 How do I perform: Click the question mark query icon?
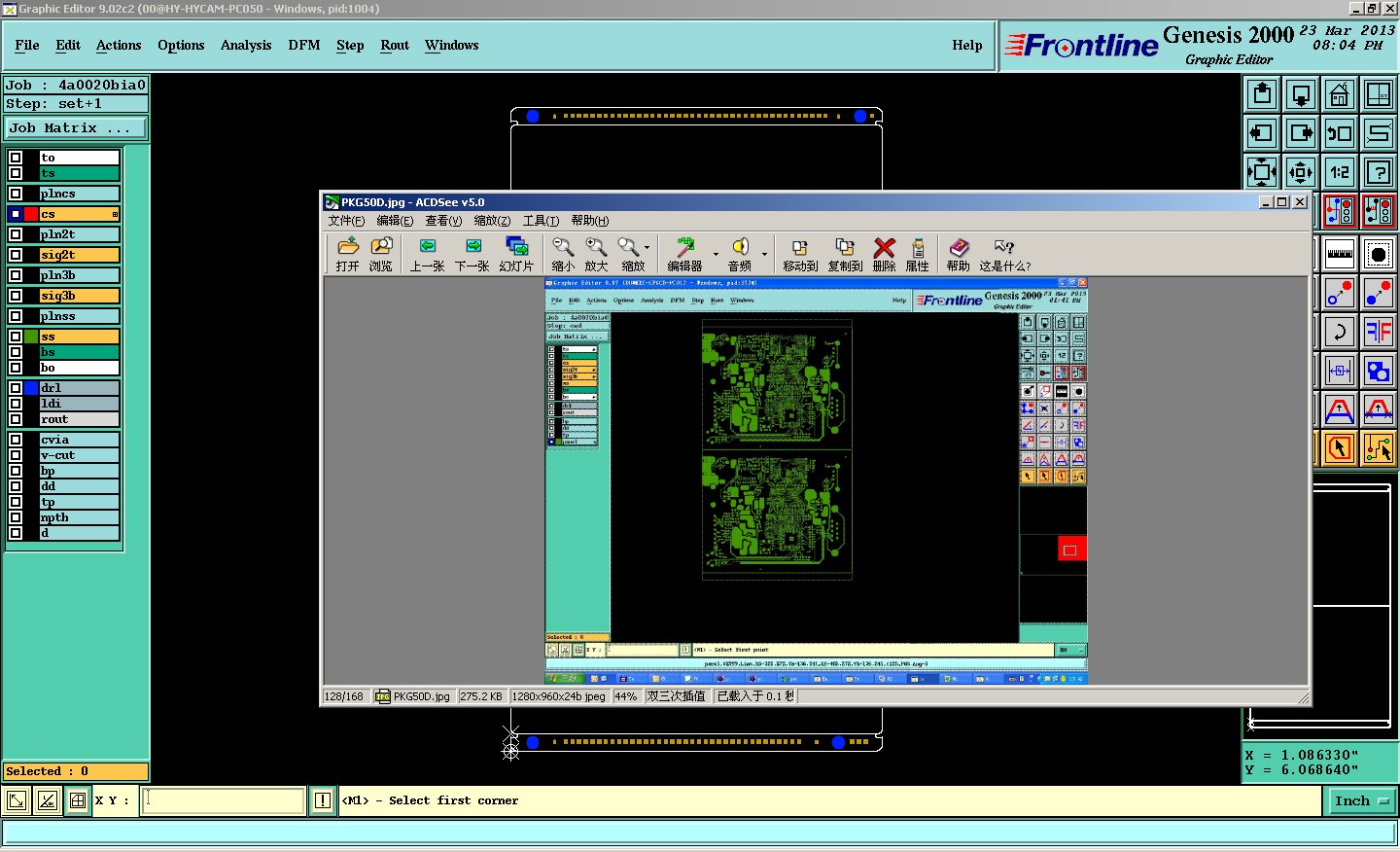tap(1379, 172)
